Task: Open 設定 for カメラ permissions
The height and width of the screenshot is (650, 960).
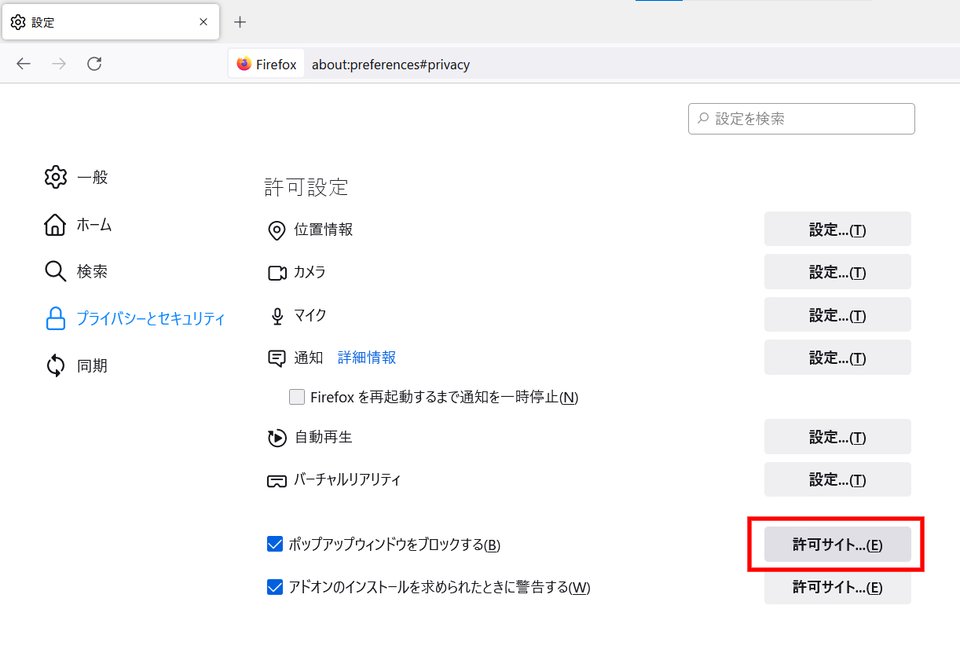Action: (x=837, y=272)
